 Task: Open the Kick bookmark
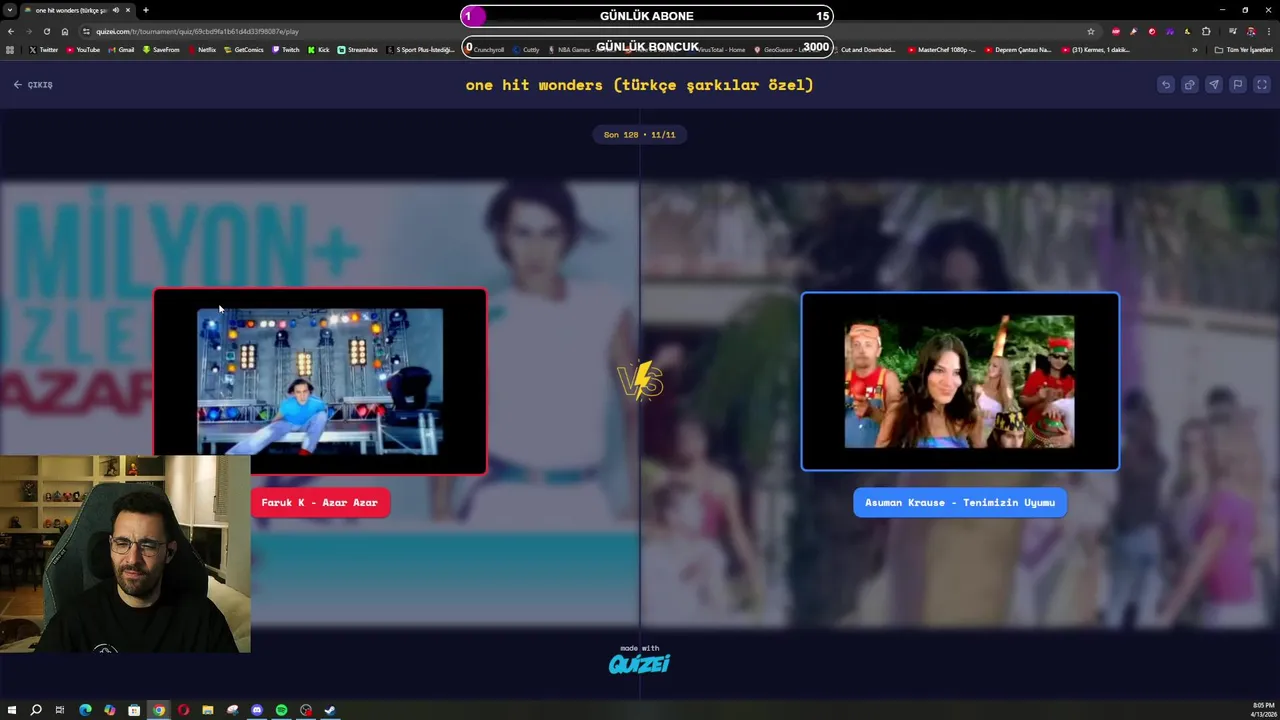coord(319,49)
